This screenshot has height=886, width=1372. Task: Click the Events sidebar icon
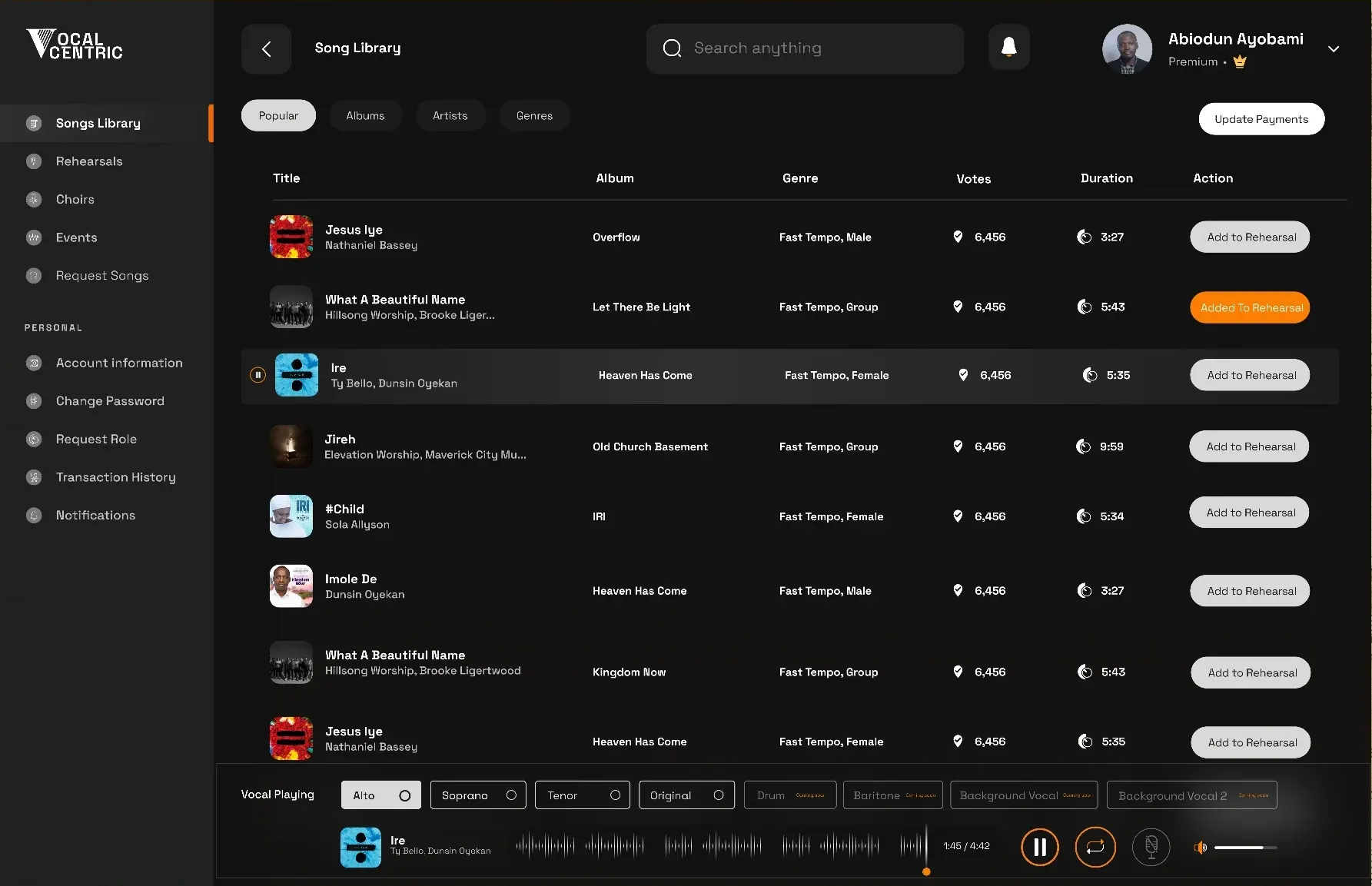(34, 237)
